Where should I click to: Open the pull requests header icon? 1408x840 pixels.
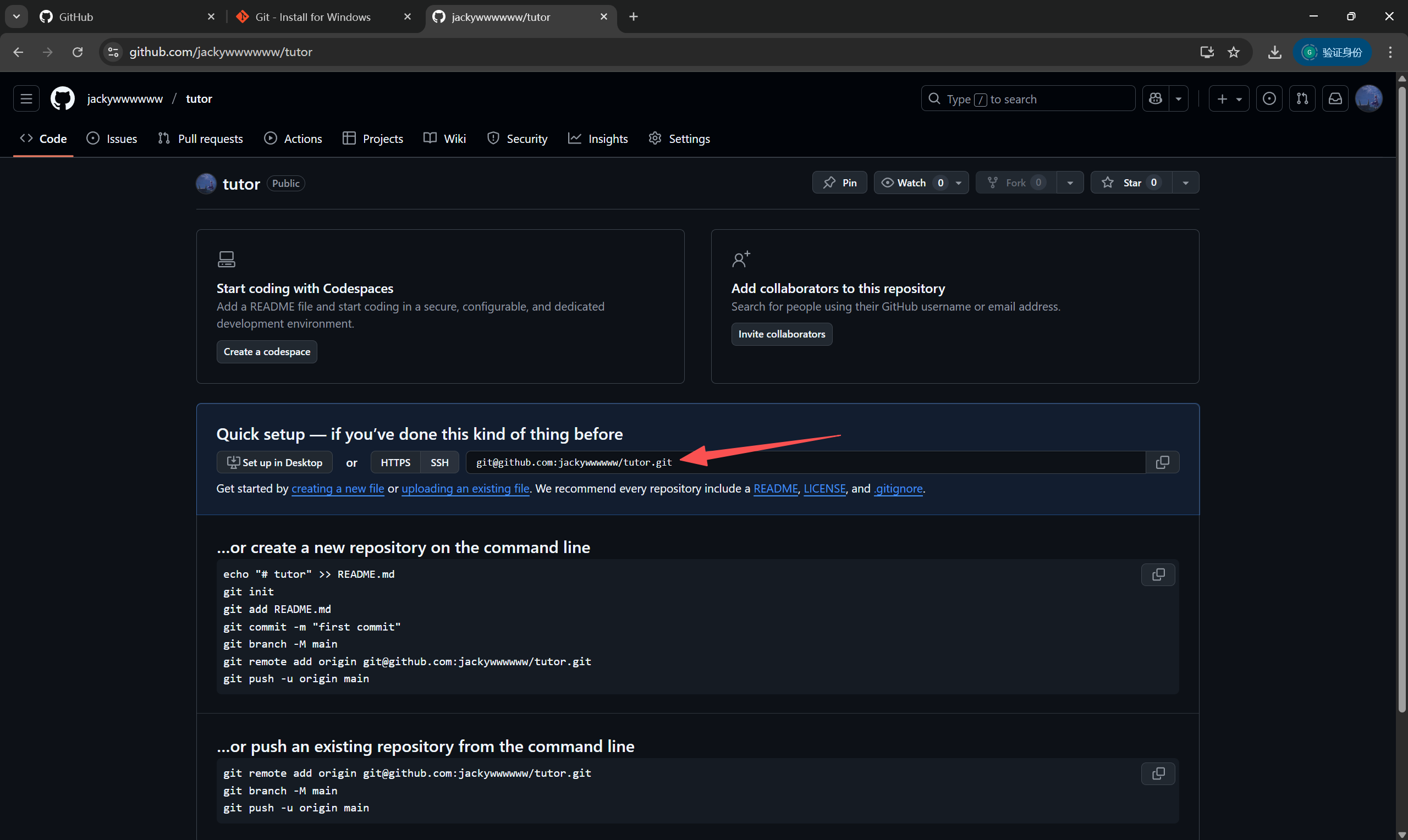[x=1302, y=98]
